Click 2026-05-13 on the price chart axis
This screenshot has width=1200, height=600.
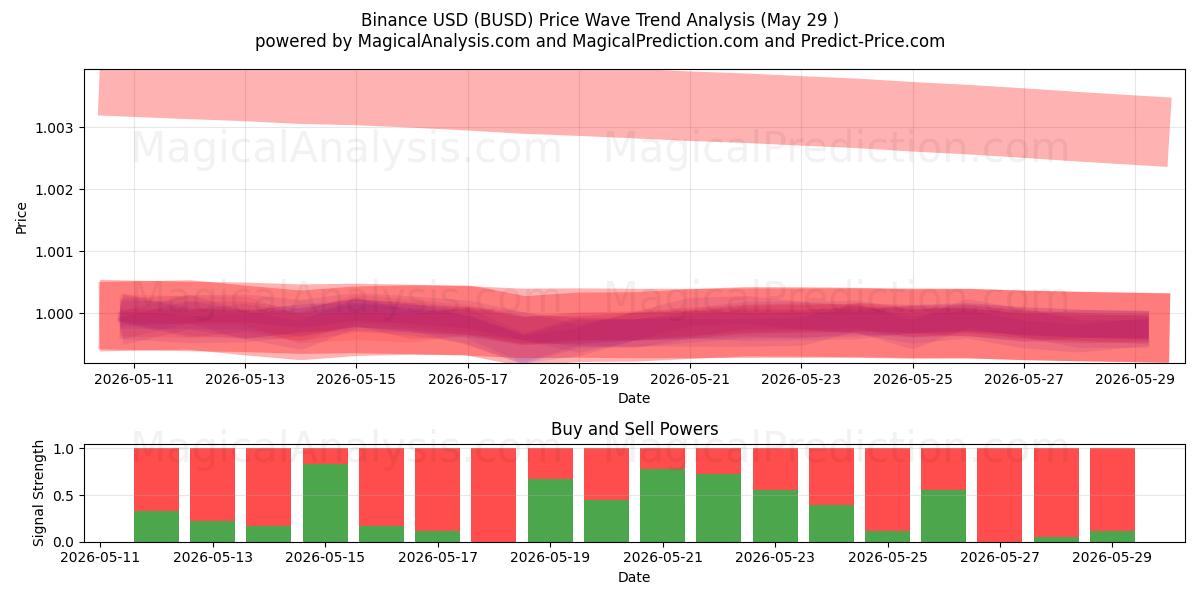(x=245, y=379)
